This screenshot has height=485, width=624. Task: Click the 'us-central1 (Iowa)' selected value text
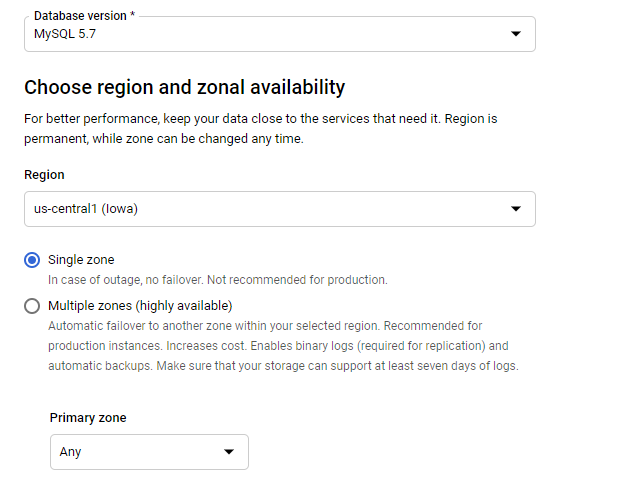[85, 209]
